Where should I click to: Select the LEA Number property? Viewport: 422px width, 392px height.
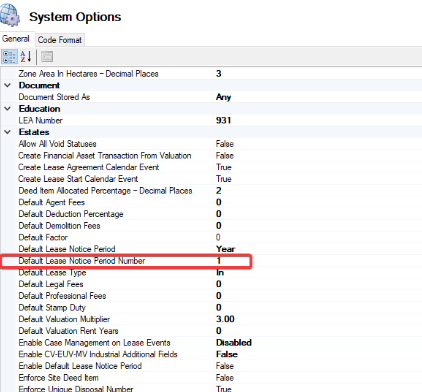coord(40,120)
